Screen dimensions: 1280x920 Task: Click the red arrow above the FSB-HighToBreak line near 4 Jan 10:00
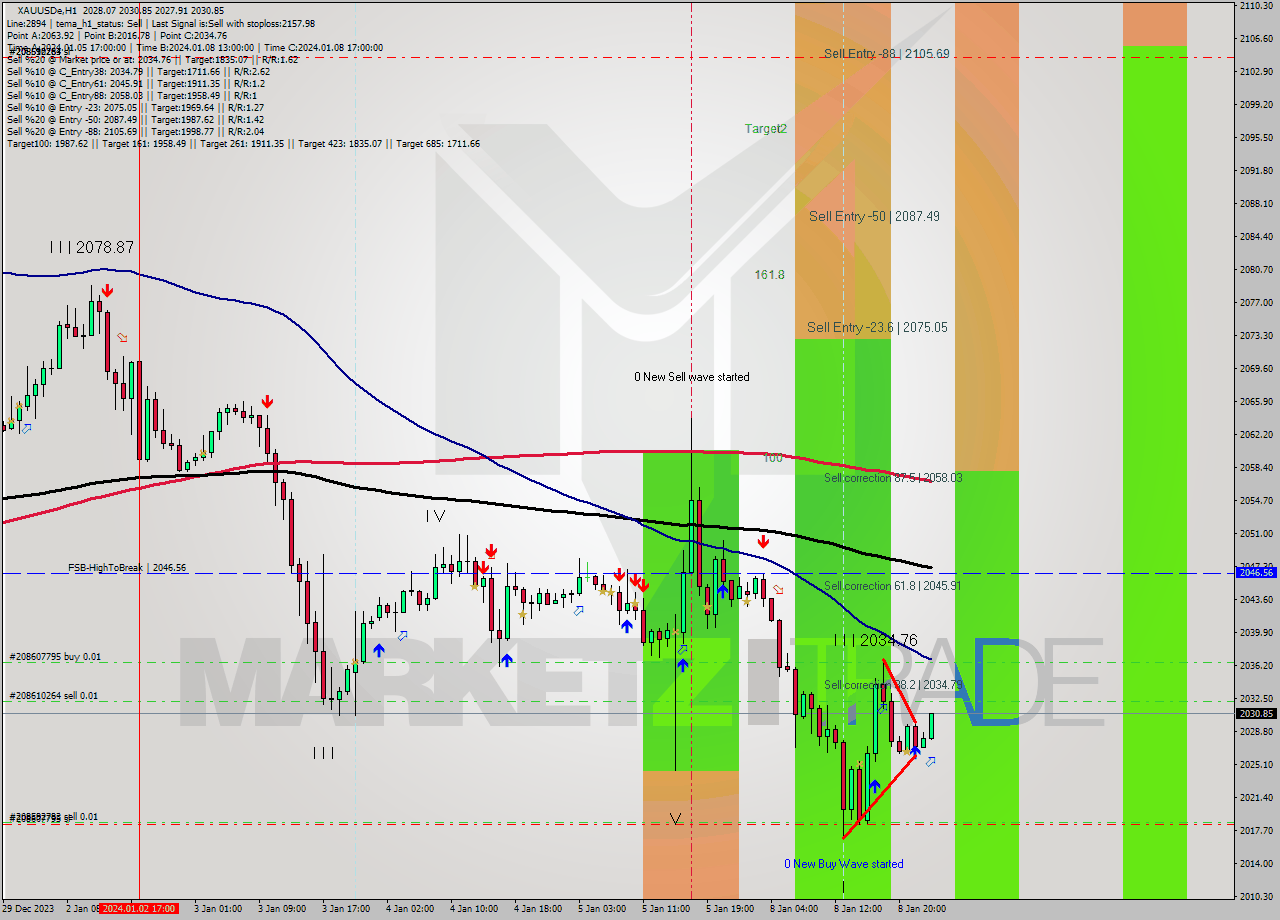491,551
